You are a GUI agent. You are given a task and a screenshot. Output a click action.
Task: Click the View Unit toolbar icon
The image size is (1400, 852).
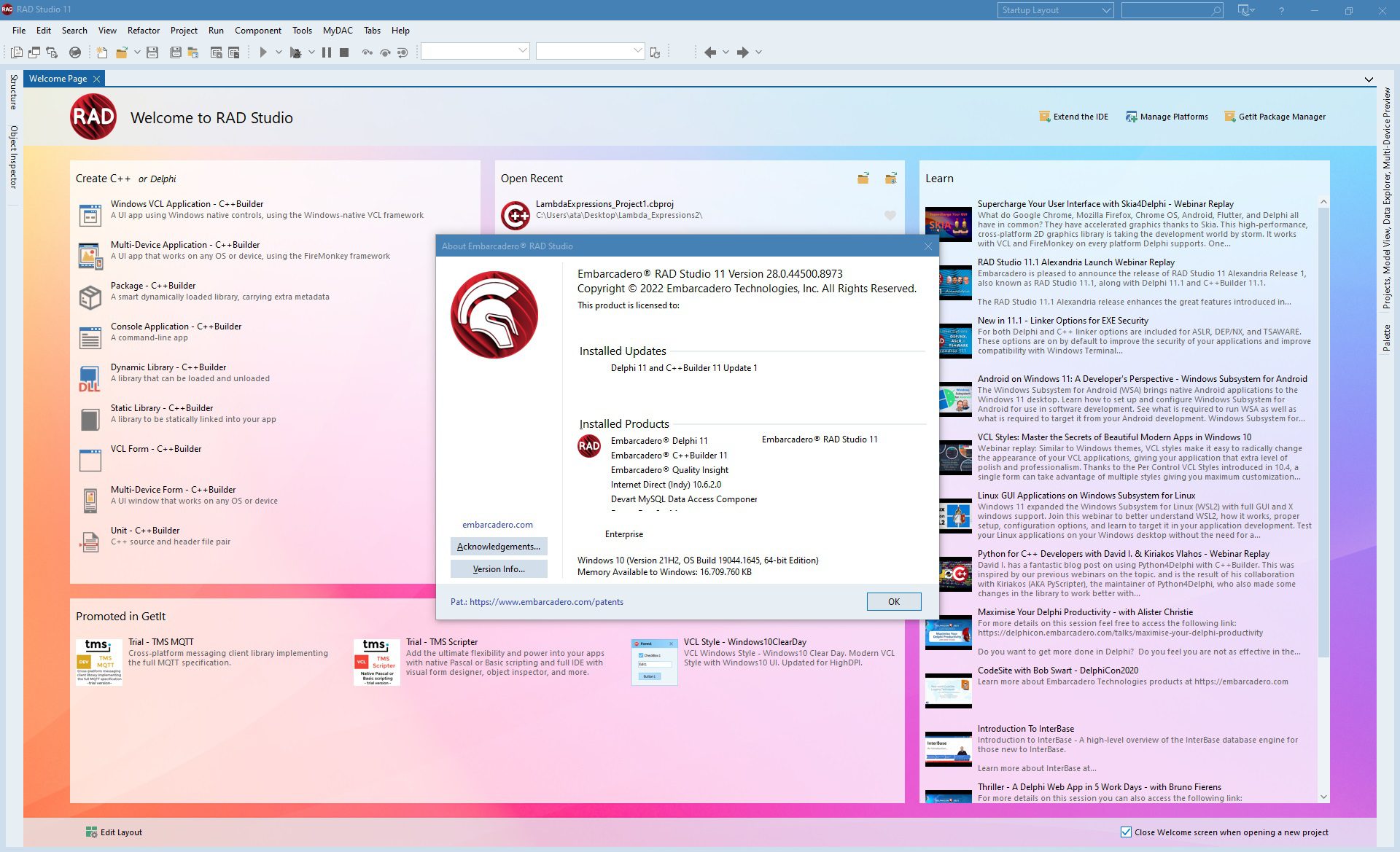[17, 52]
